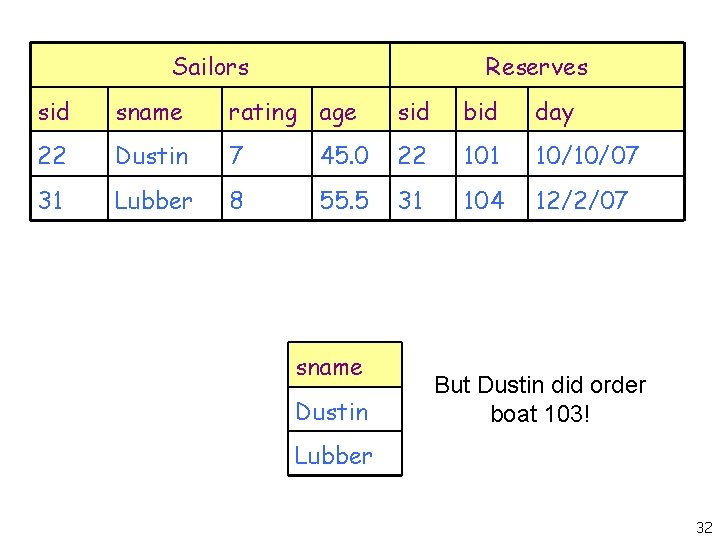720x540 pixels.
Task: Select age value 55.5
Action: coord(345,200)
